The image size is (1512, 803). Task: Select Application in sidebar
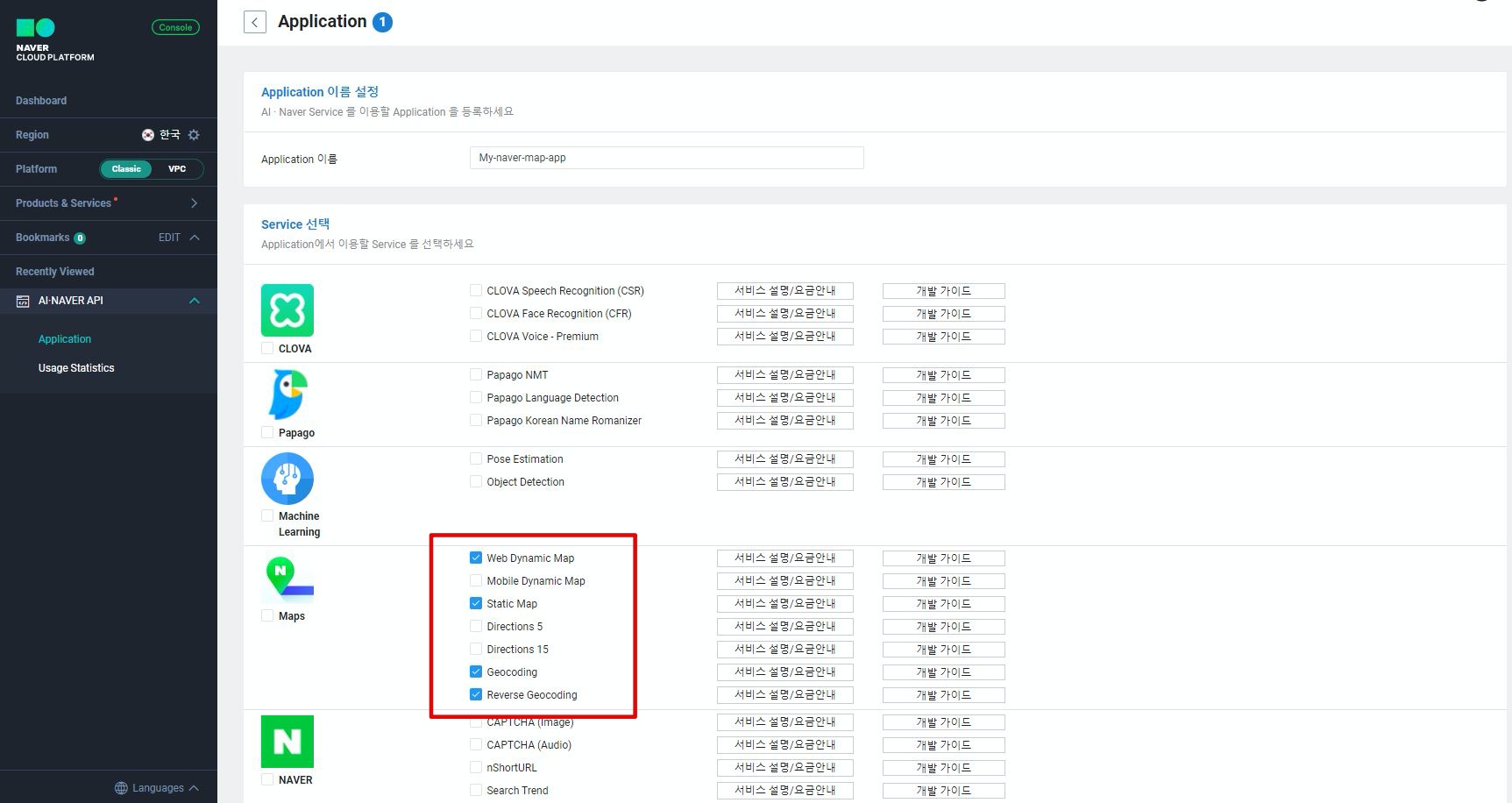pyautogui.click(x=65, y=339)
